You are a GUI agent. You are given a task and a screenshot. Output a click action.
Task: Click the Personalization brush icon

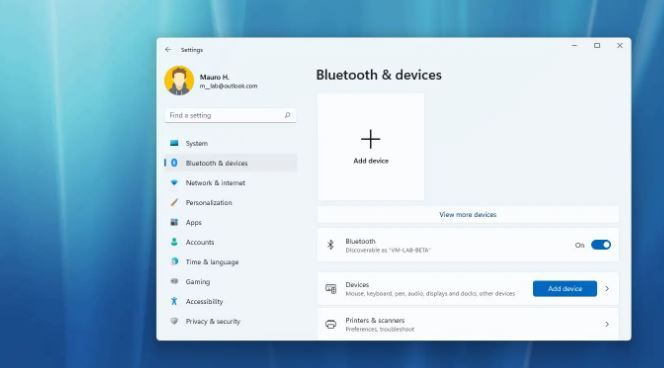174,202
